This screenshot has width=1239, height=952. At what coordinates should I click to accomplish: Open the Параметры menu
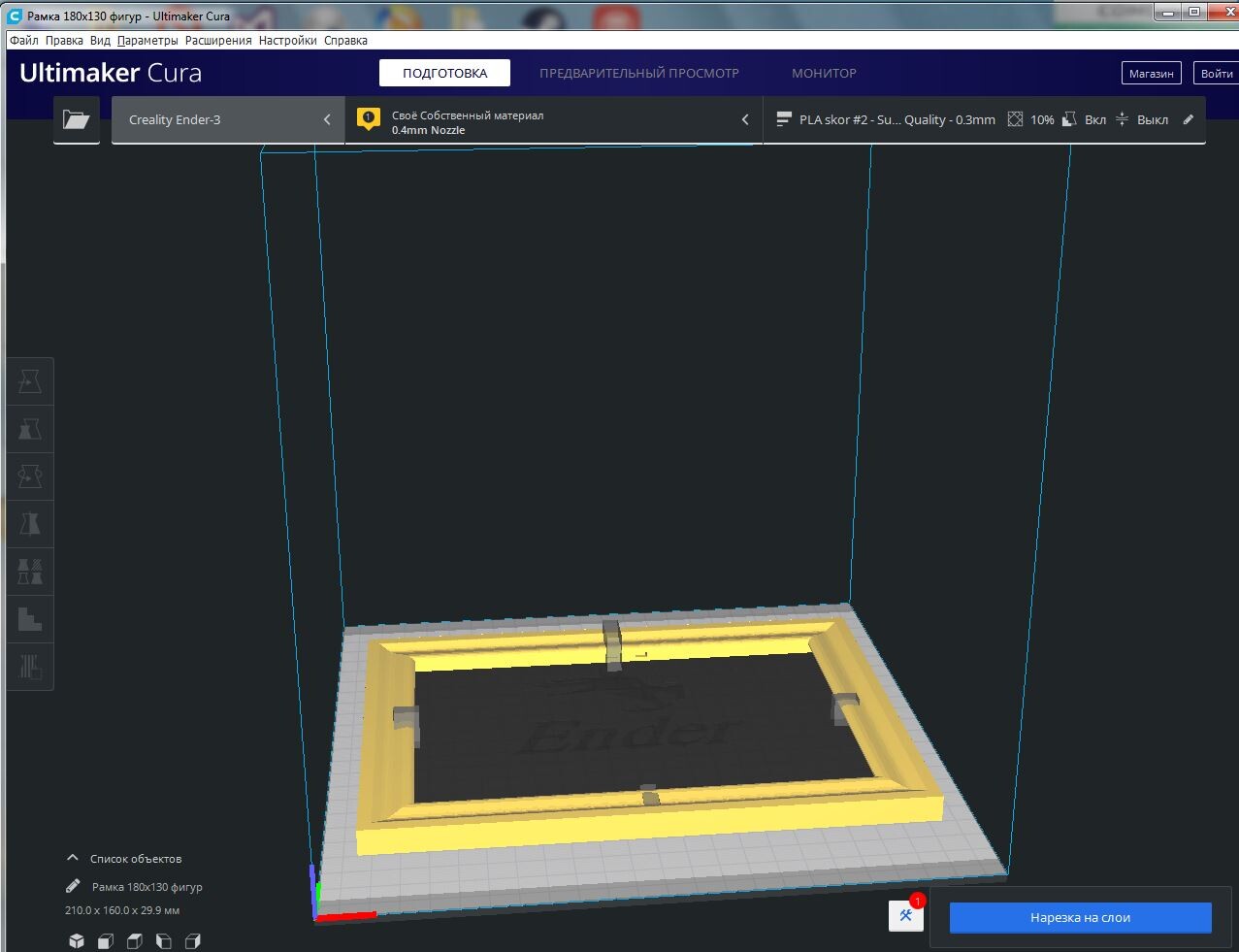(x=147, y=41)
